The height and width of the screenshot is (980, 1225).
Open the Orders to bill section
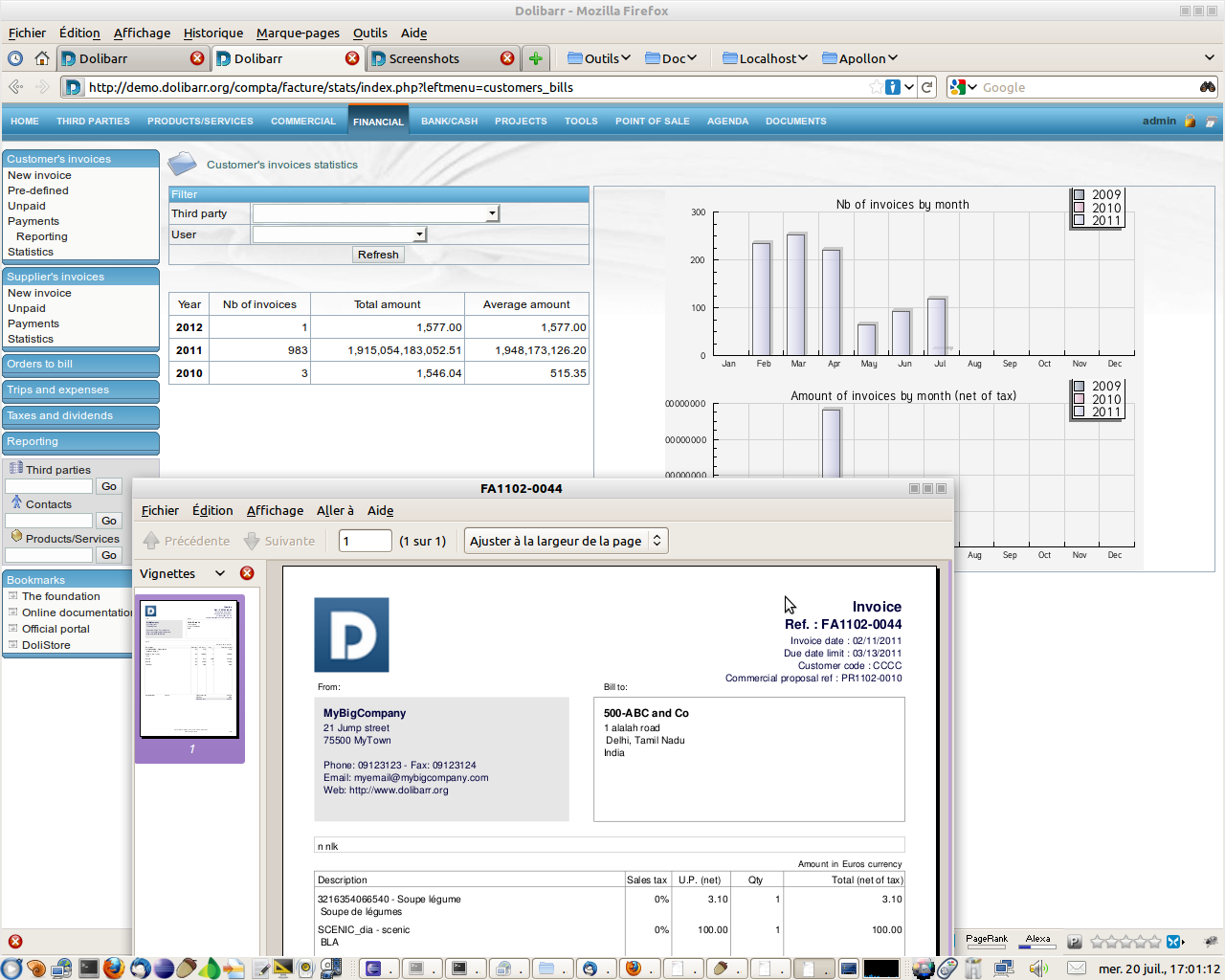[x=80, y=364]
